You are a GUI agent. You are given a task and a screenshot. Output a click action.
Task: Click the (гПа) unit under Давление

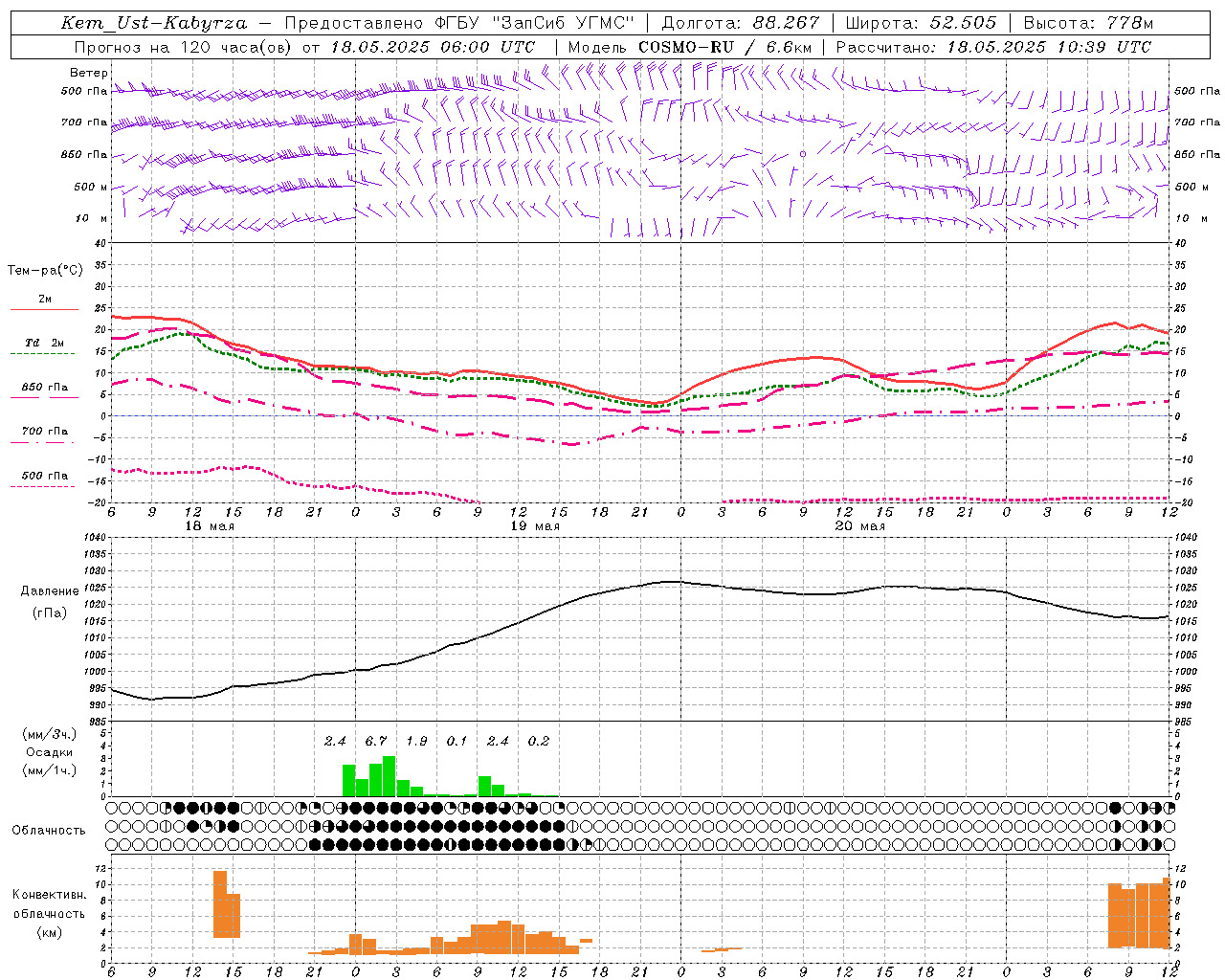click(50, 613)
